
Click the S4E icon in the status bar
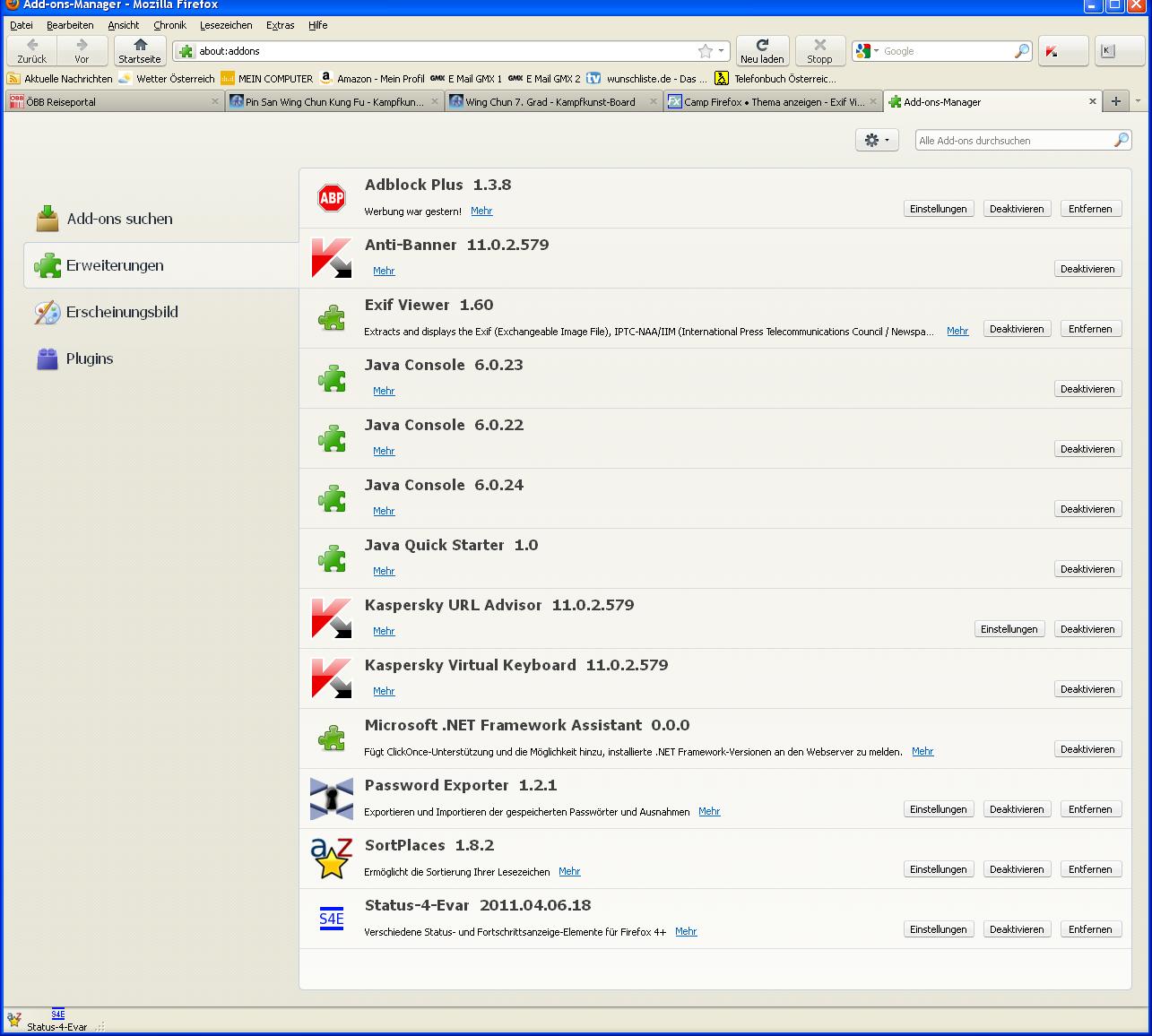coord(58,1014)
